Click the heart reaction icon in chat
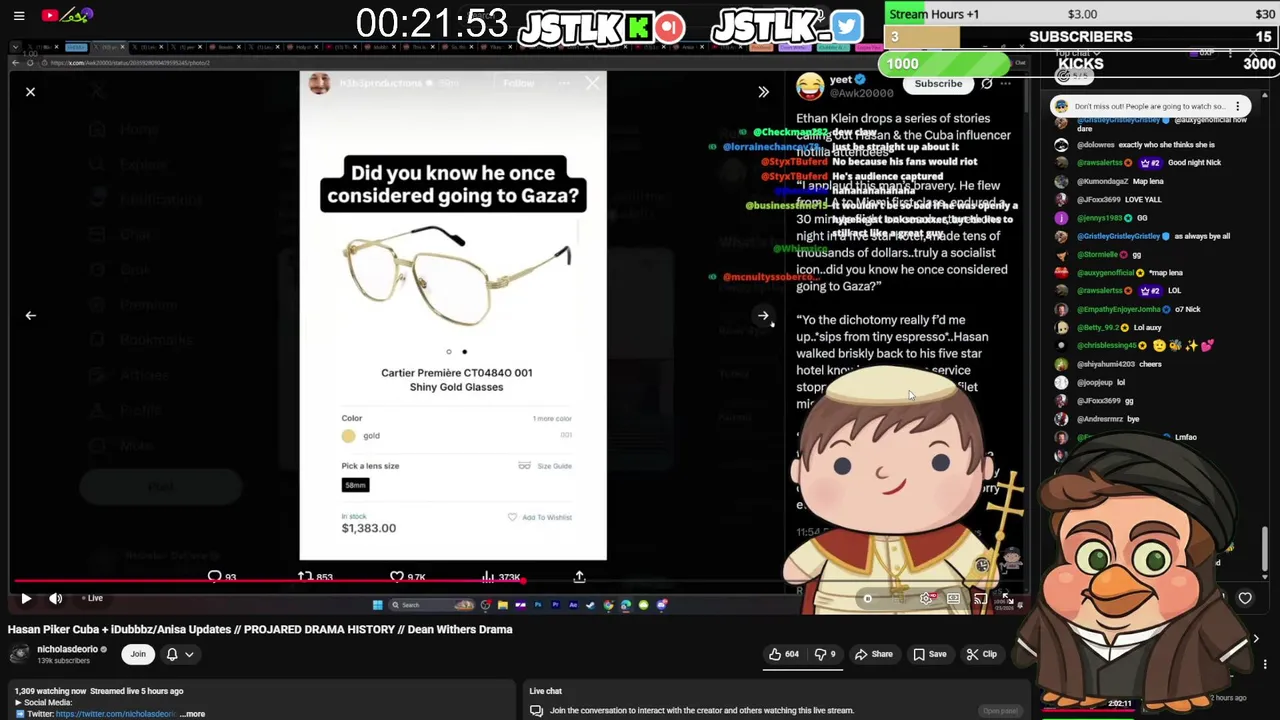Viewport: 1280px width, 720px height. (x=1245, y=598)
